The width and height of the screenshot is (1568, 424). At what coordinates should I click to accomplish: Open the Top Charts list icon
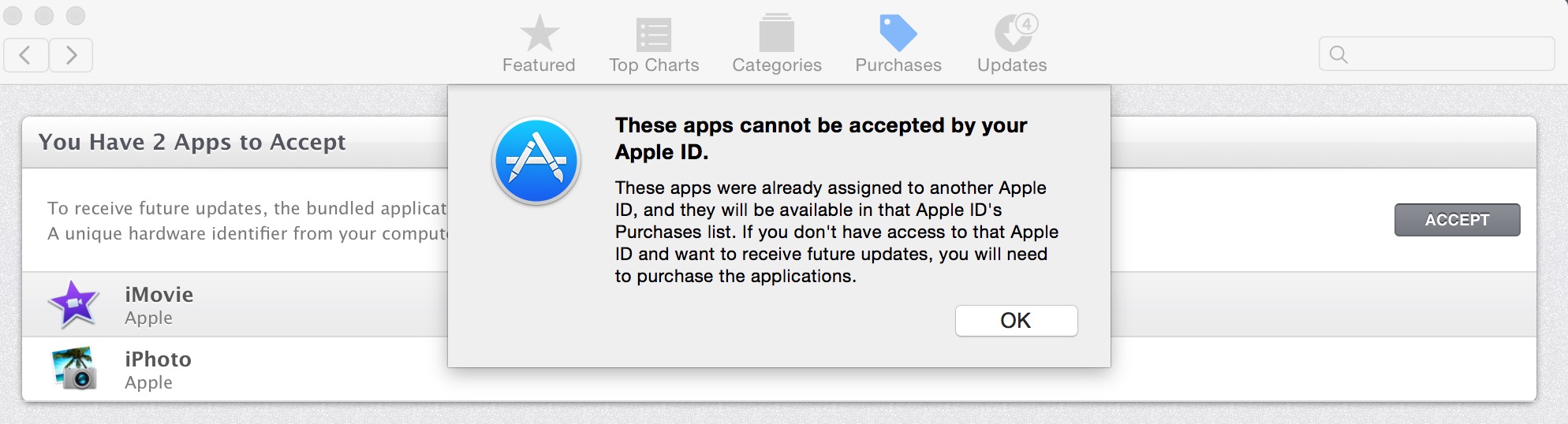[654, 35]
